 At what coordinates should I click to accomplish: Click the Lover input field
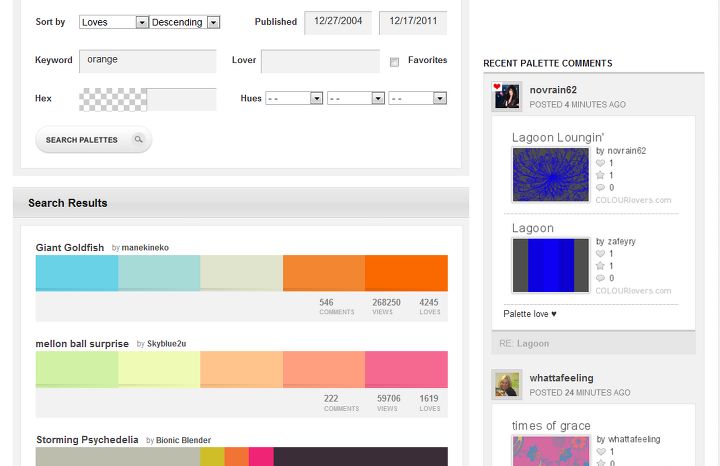pos(321,61)
